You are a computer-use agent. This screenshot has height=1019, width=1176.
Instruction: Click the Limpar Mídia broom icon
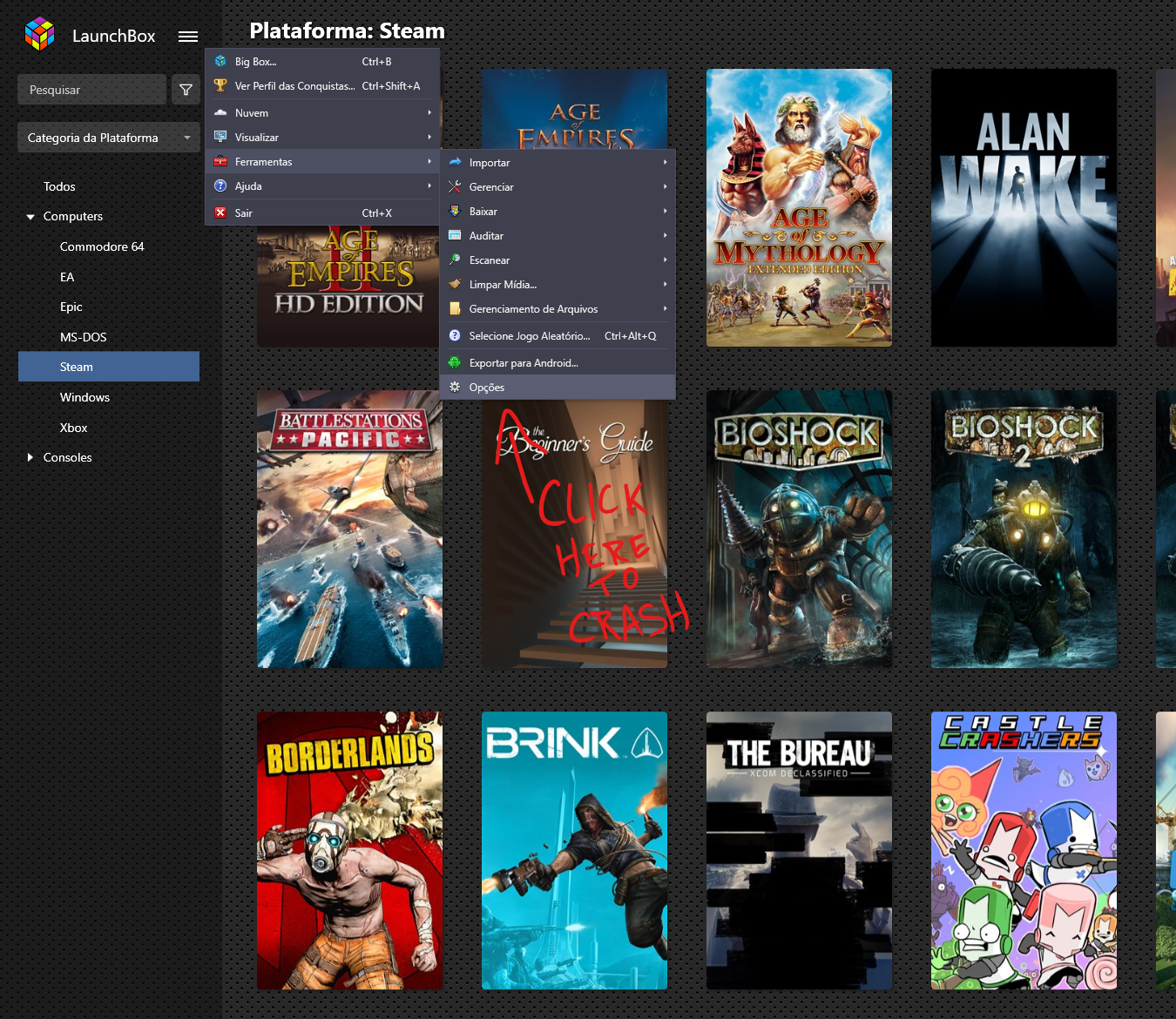[x=455, y=284]
